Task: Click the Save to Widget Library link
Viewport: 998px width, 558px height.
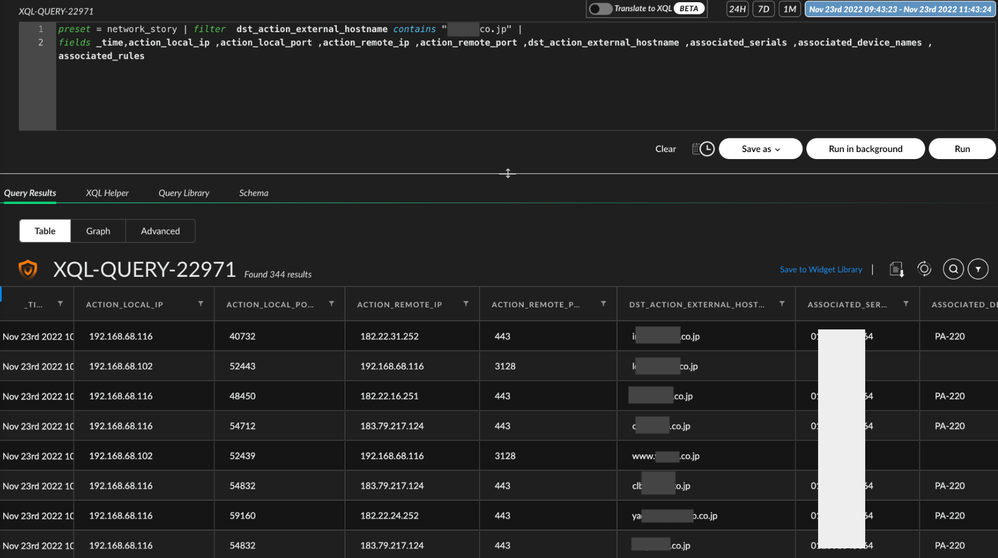Action: 820,269
